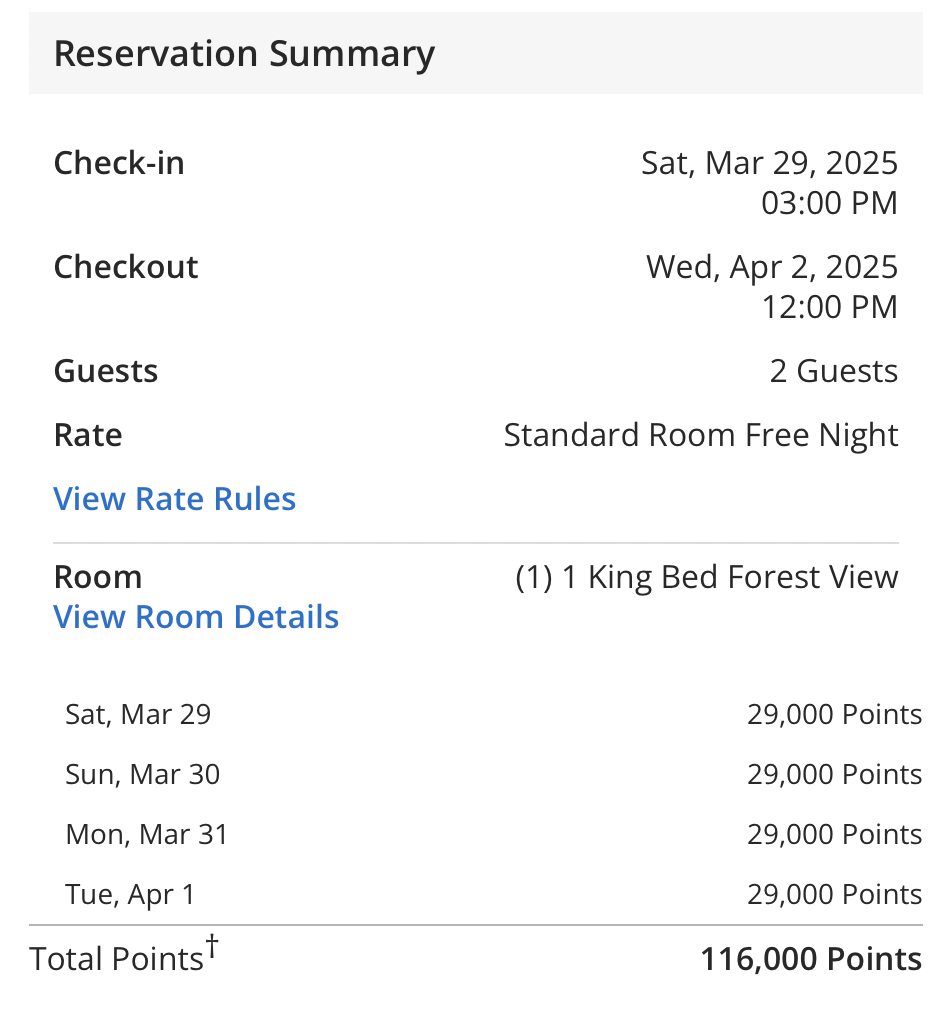The height and width of the screenshot is (1020, 938).
Task: Click the 03:00 PM check-in time
Action: [x=829, y=203]
